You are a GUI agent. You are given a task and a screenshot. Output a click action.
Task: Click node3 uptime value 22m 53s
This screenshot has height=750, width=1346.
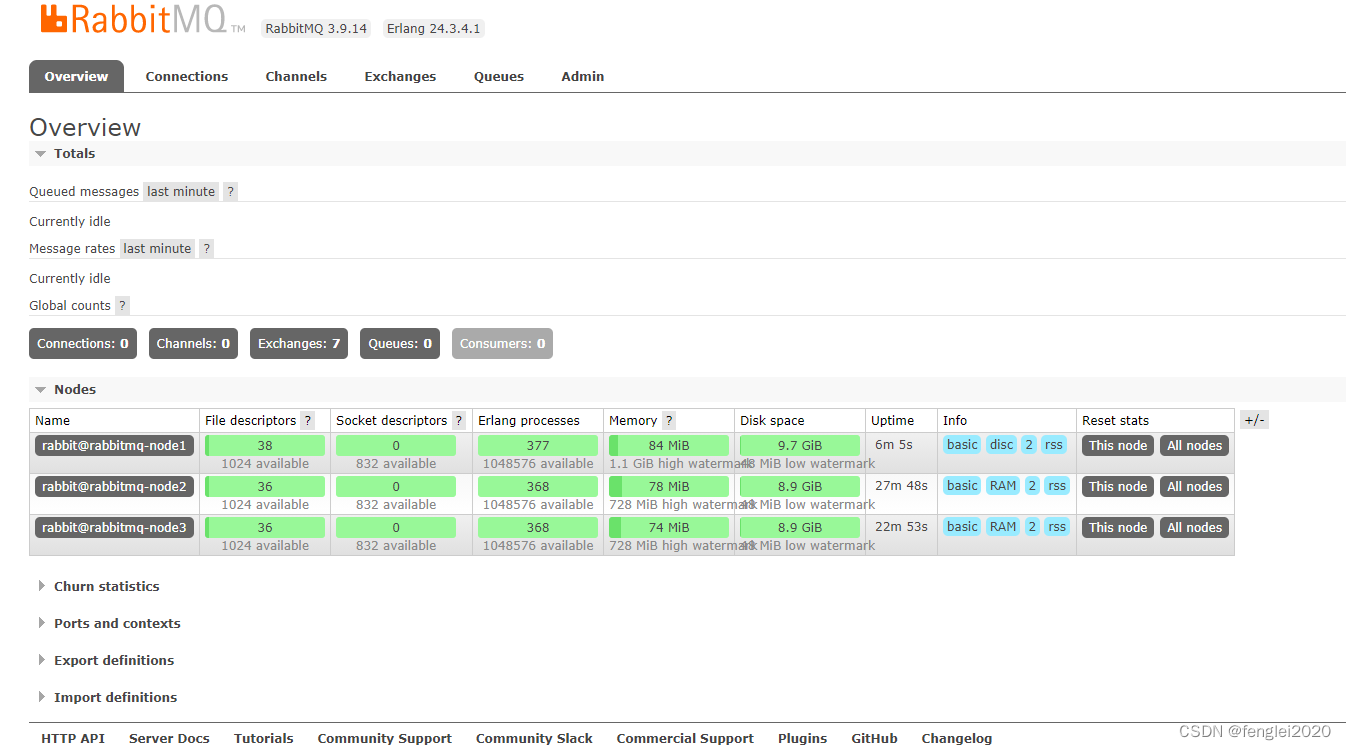click(901, 527)
